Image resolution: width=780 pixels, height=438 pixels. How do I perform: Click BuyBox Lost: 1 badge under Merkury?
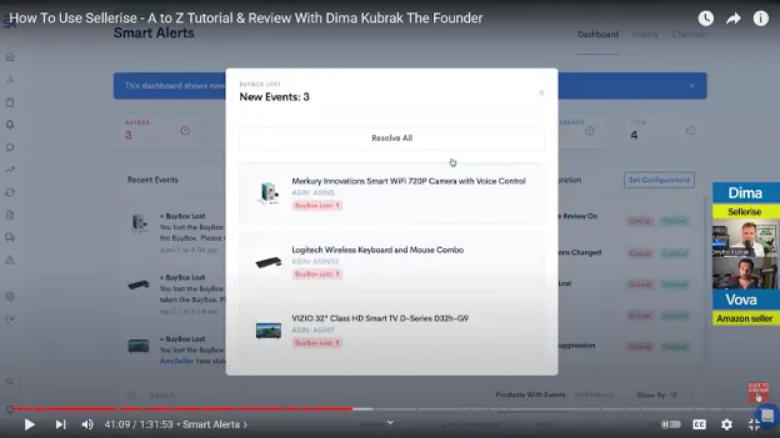[x=317, y=206]
